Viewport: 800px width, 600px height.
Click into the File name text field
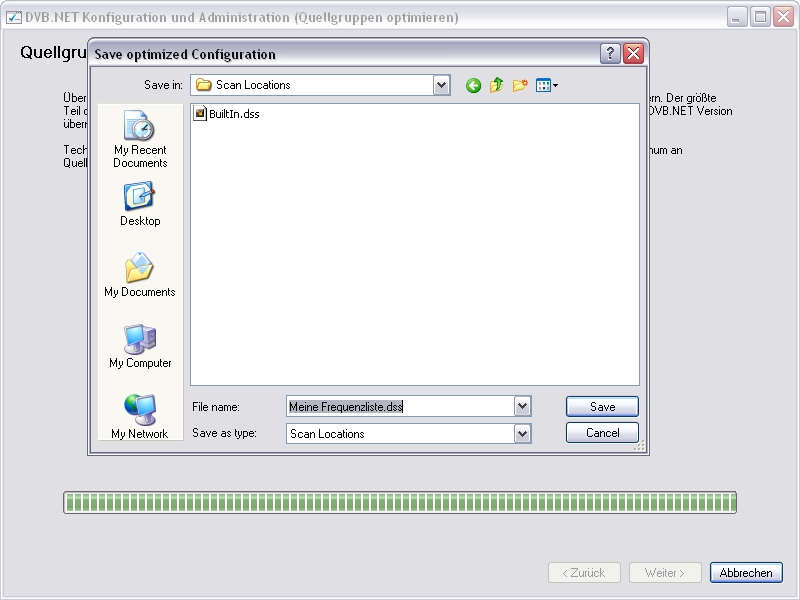pos(400,406)
